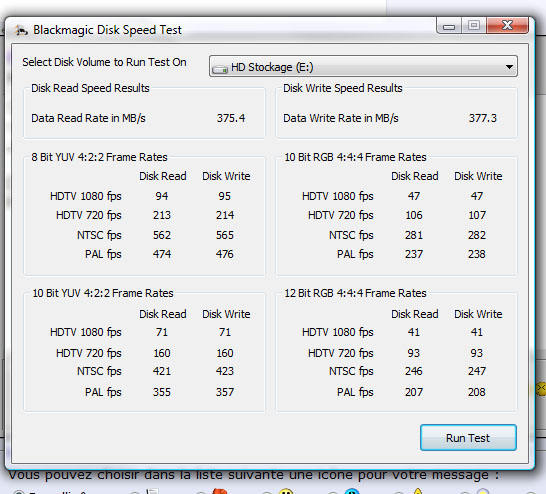The image size is (546, 494).
Task: Click the 'Data Read Rate in MB/s' label
Action: pyautogui.click(x=88, y=118)
